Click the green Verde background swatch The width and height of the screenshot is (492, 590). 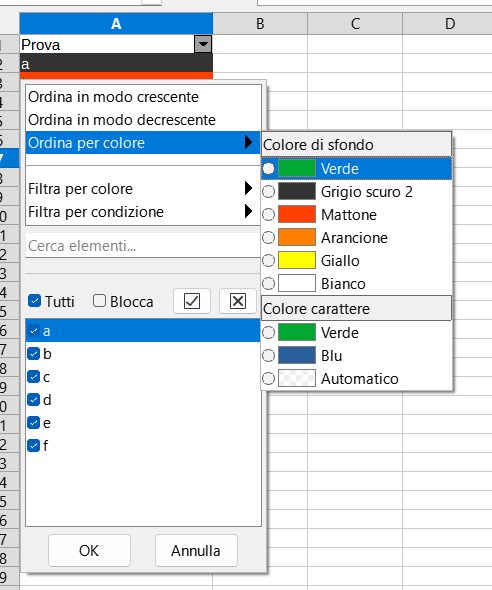coord(297,168)
